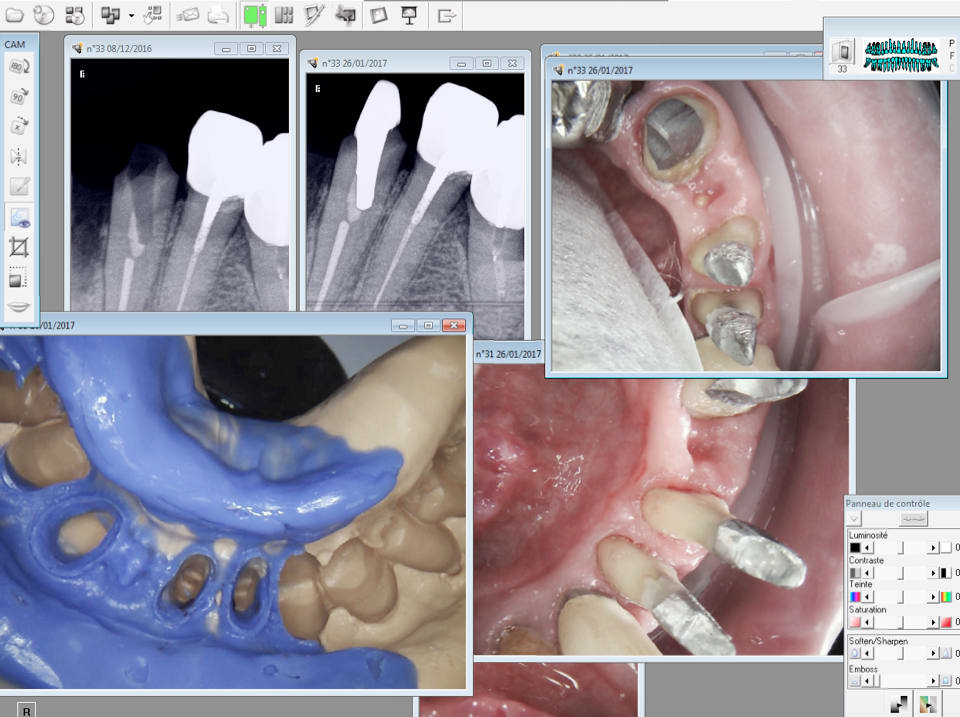Select the mirror flip tool
Image resolution: width=960 pixels, height=717 pixels.
(18, 157)
